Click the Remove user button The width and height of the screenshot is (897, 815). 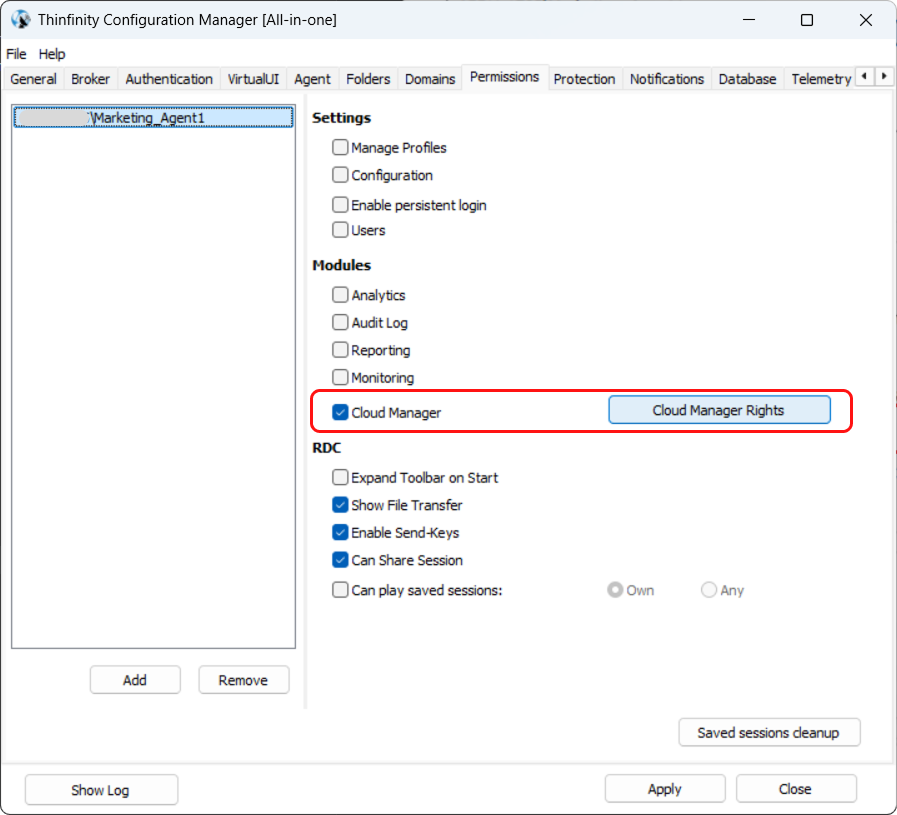pyautogui.click(x=243, y=679)
